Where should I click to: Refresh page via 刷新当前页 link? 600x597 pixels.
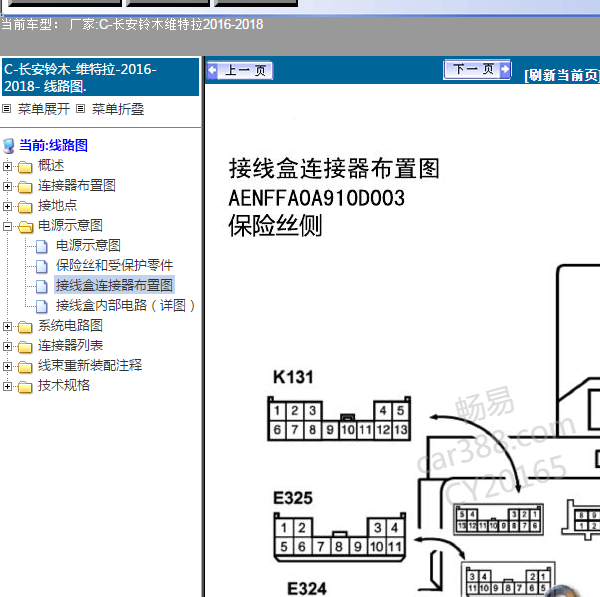(562, 75)
